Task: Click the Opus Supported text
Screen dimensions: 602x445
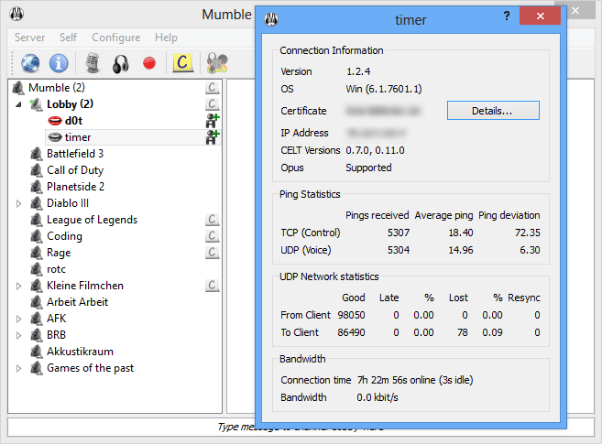Action: 369,168
